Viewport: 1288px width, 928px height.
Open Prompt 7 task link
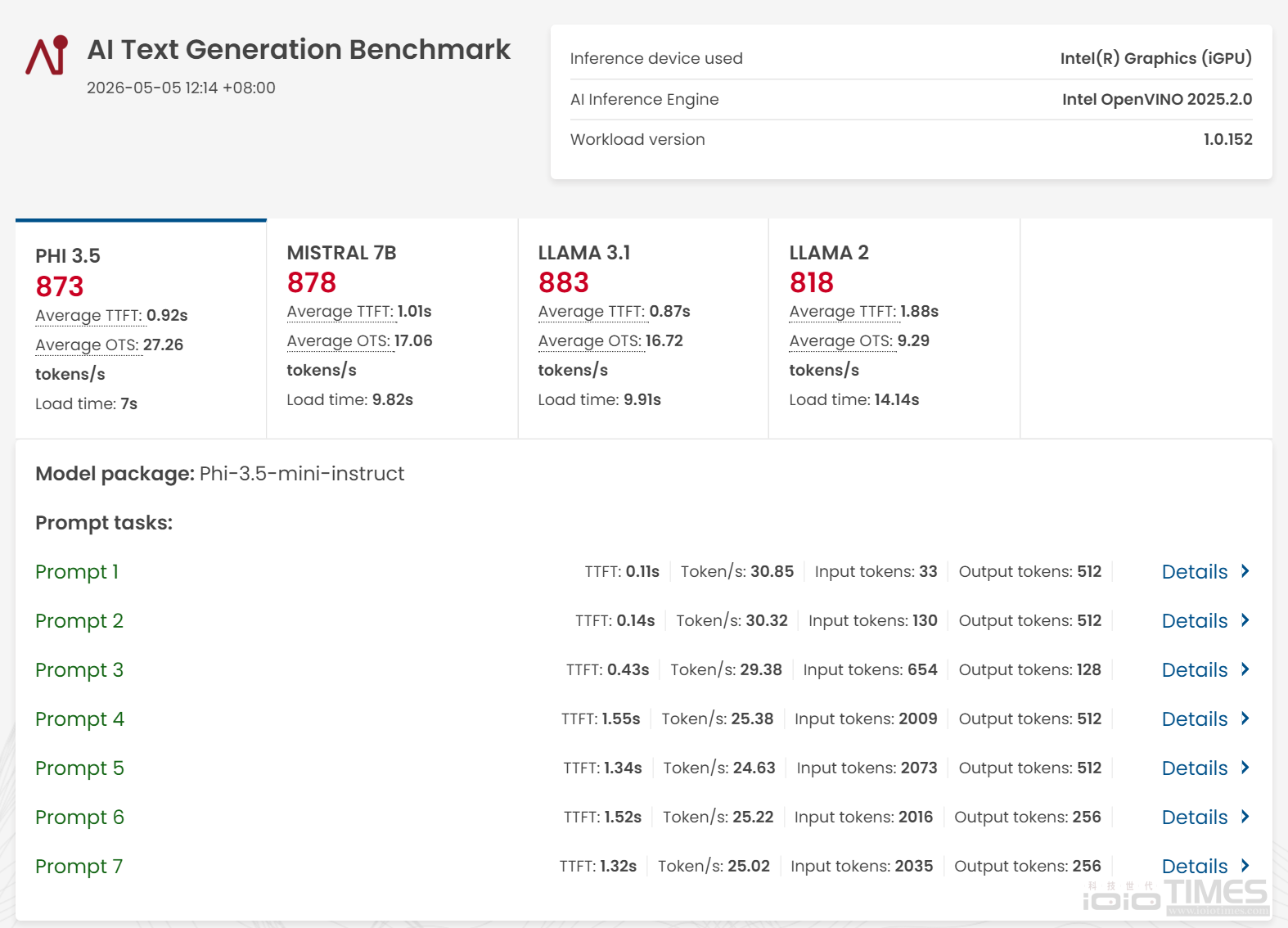[x=79, y=867]
